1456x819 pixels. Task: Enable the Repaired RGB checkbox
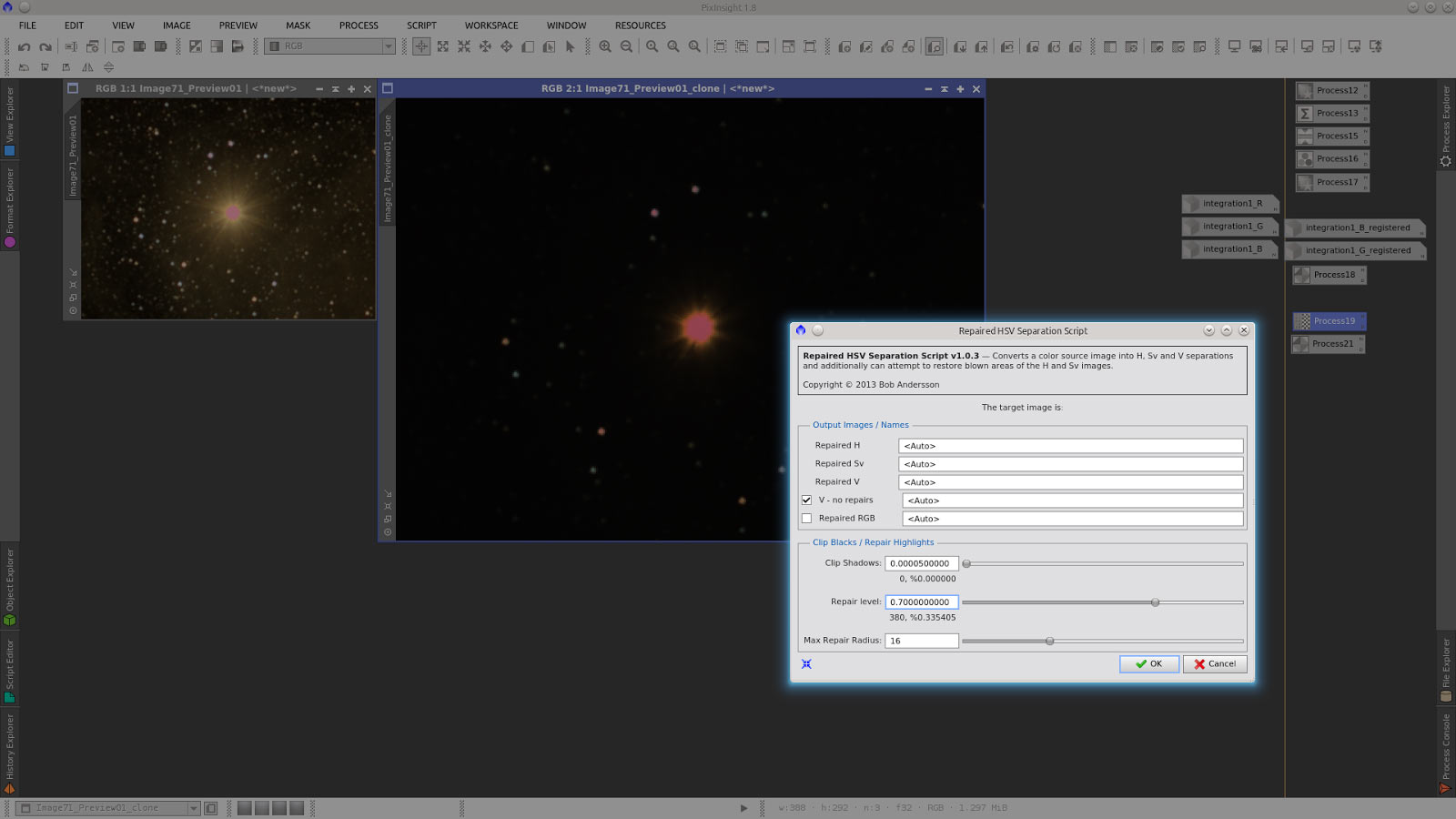pos(807,519)
